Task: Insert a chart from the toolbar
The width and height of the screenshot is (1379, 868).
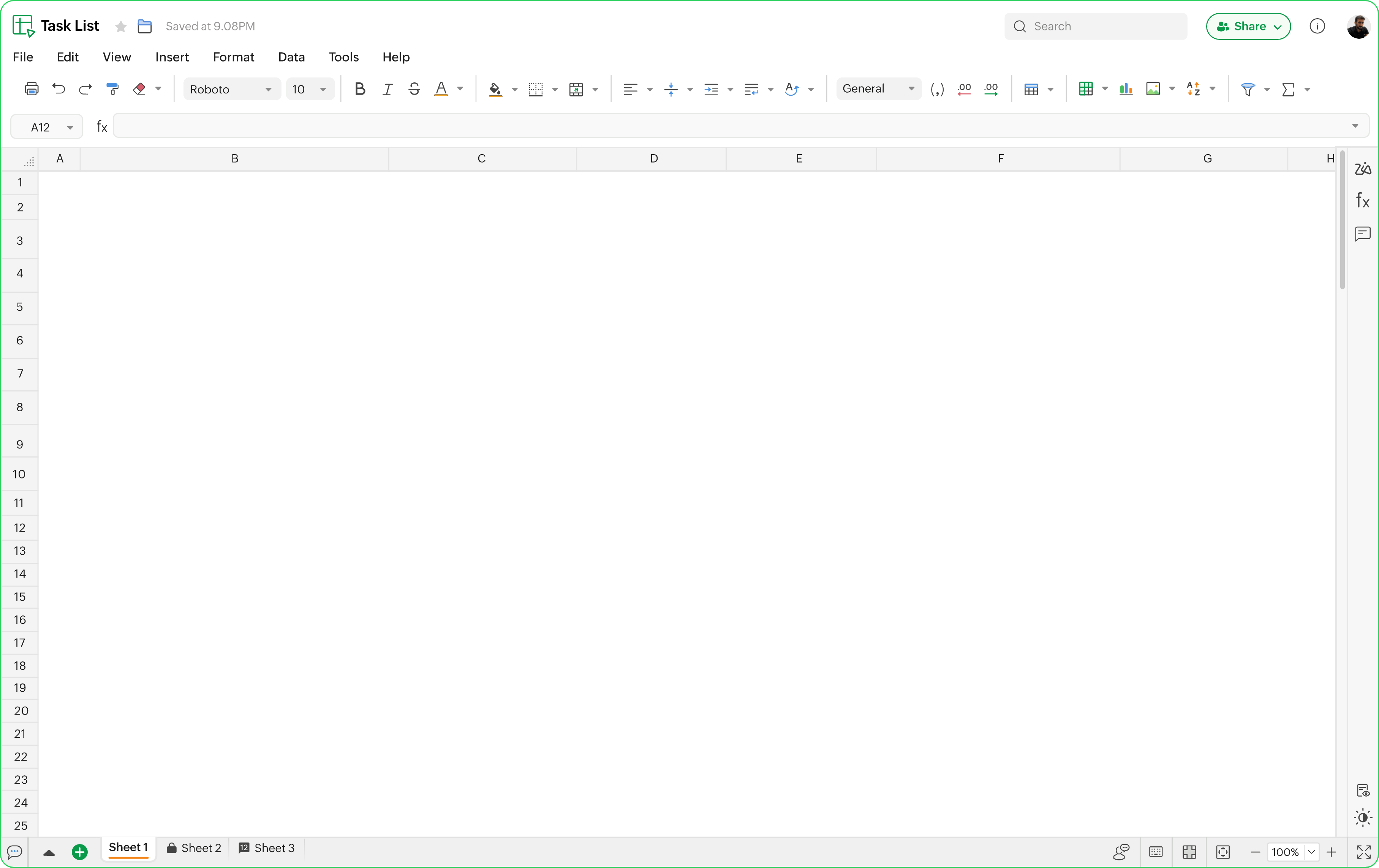Action: tap(1125, 89)
